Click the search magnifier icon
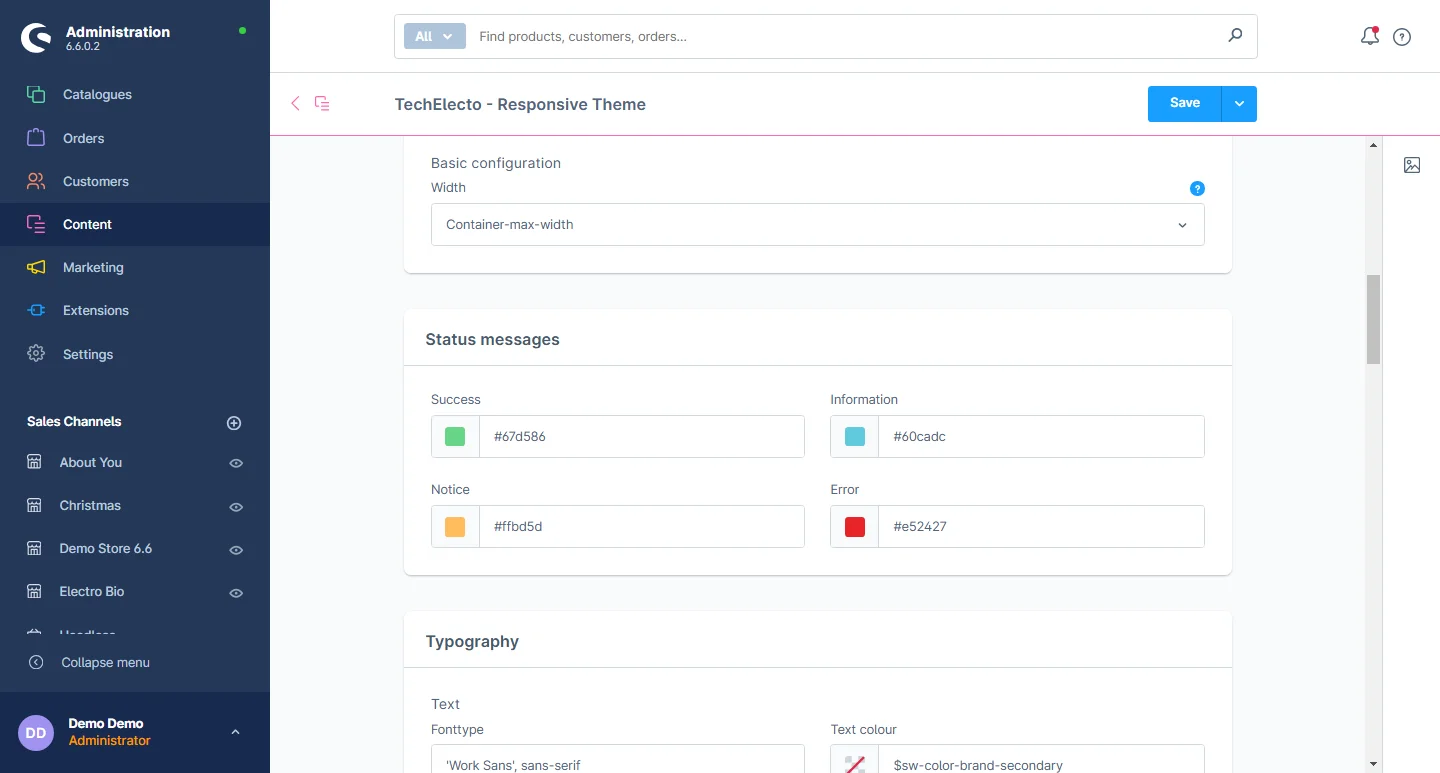Viewport: 1440px width, 773px height. click(x=1235, y=36)
